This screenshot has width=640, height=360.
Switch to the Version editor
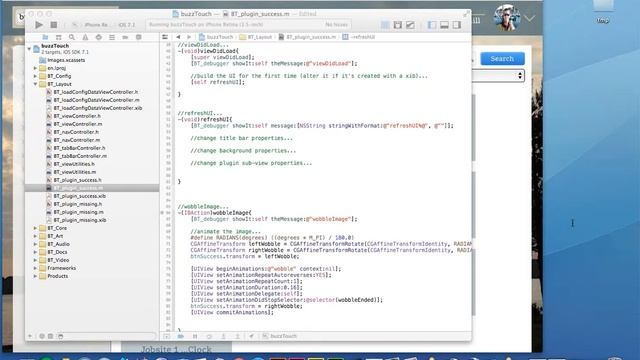[410, 25]
